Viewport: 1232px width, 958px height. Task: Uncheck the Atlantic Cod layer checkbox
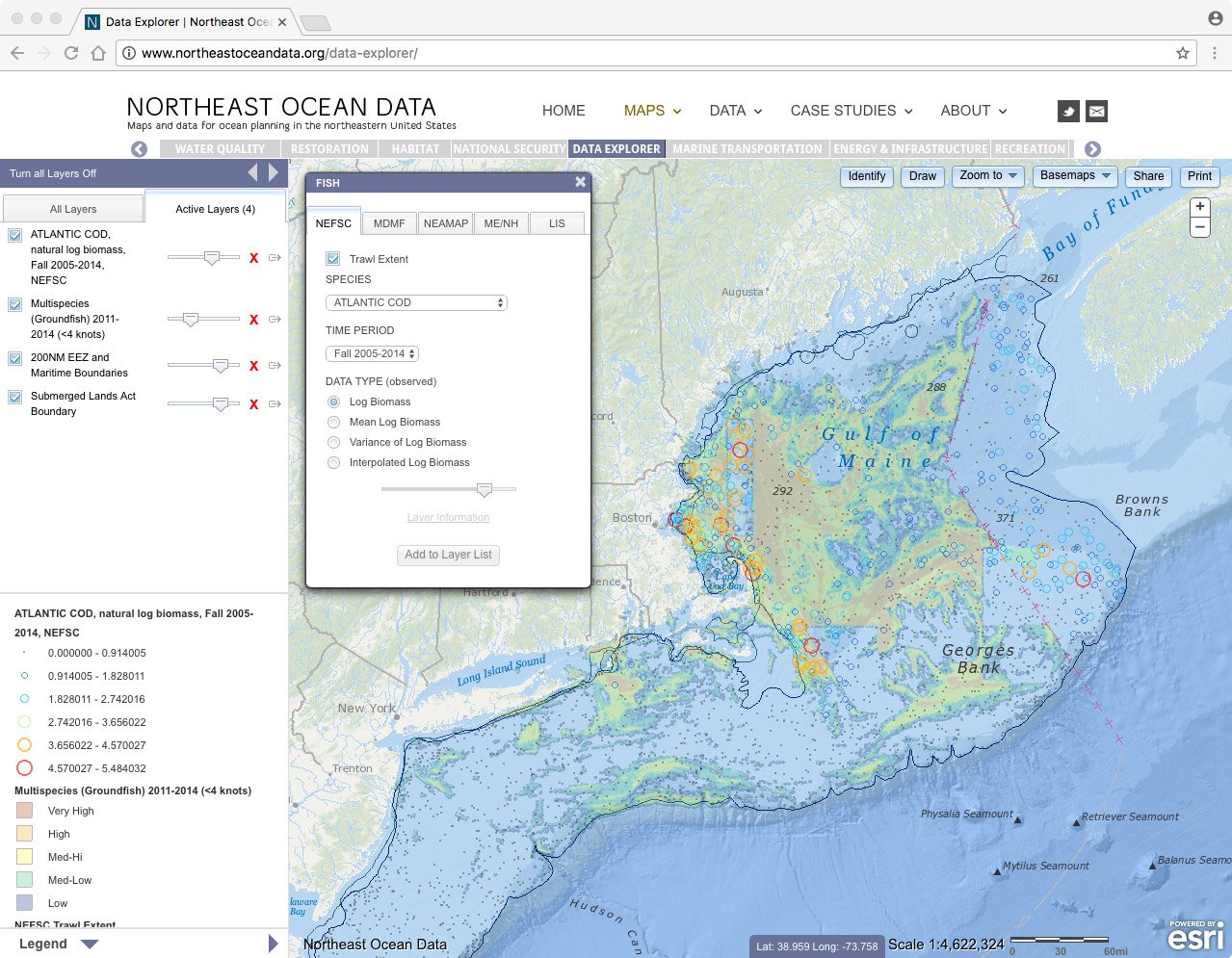tap(15, 235)
